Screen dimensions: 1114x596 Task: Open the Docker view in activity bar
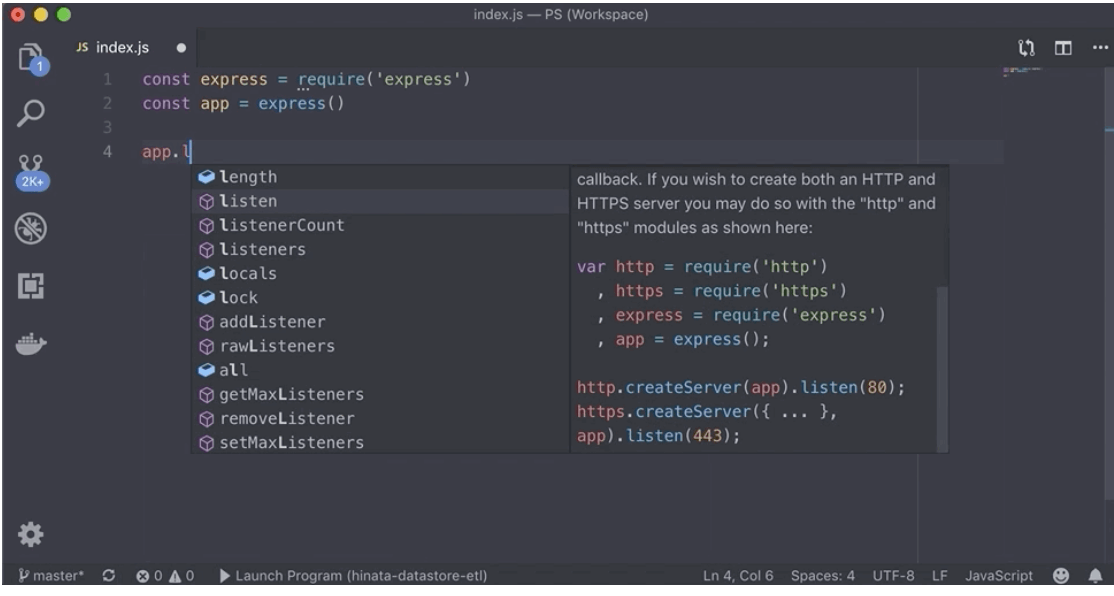coord(31,344)
